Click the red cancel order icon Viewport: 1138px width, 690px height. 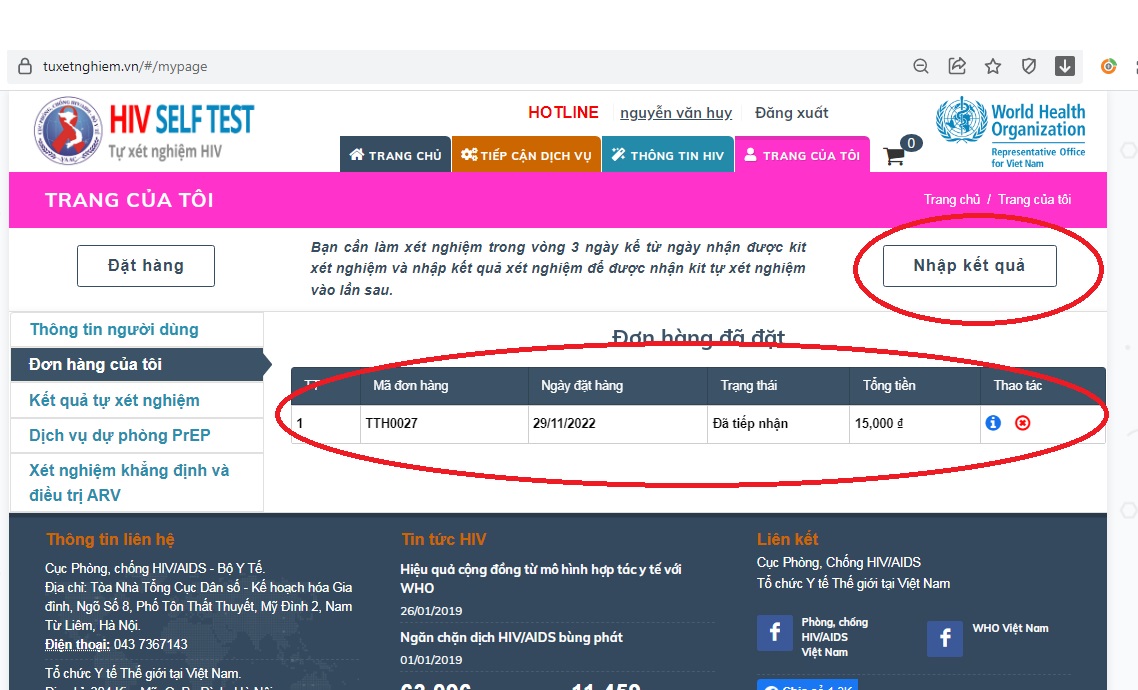(1022, 423)
